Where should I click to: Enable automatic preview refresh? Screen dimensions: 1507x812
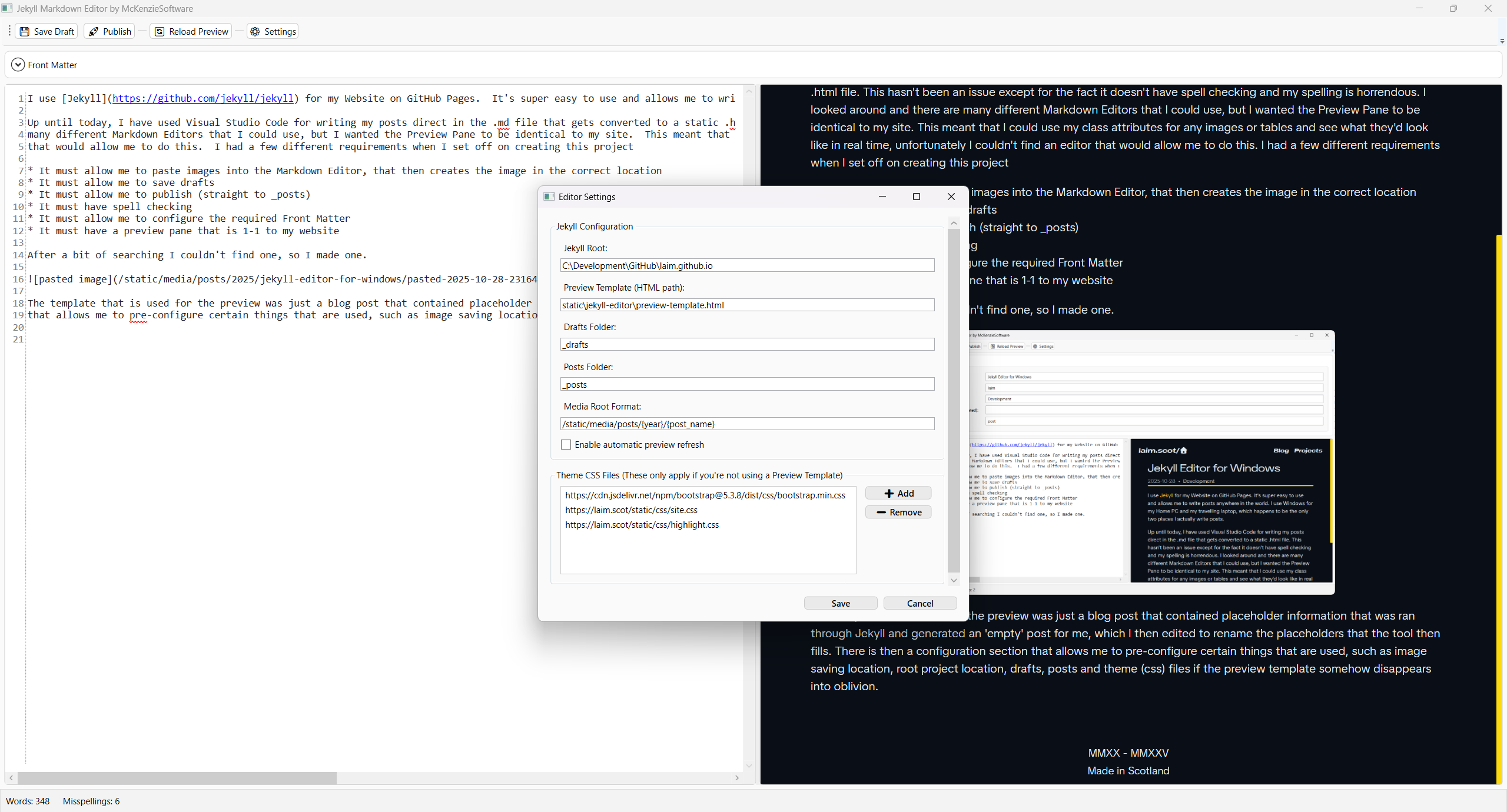(x=565, y=445)
